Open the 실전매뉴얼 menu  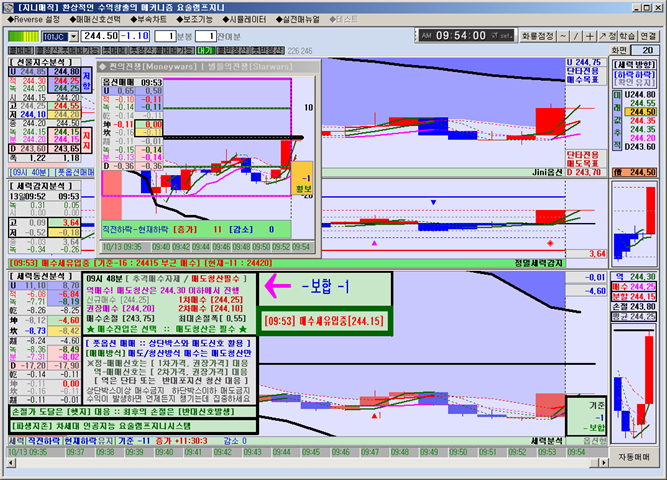click(297, 20)
